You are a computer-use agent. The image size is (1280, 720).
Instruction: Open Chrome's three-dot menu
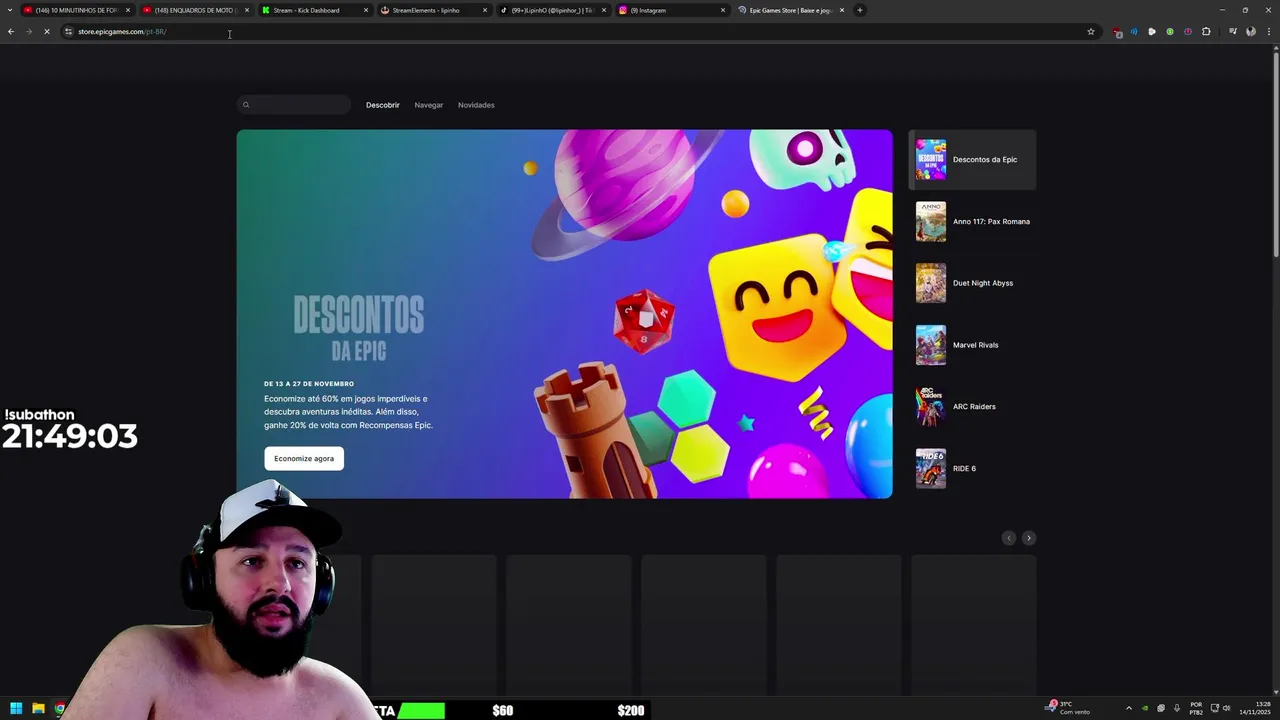point(1268,31)
